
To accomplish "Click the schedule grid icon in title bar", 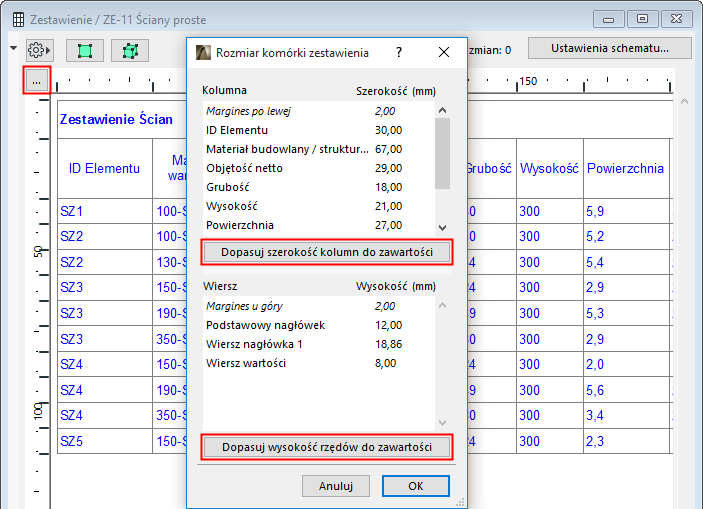I will point(18,20).
